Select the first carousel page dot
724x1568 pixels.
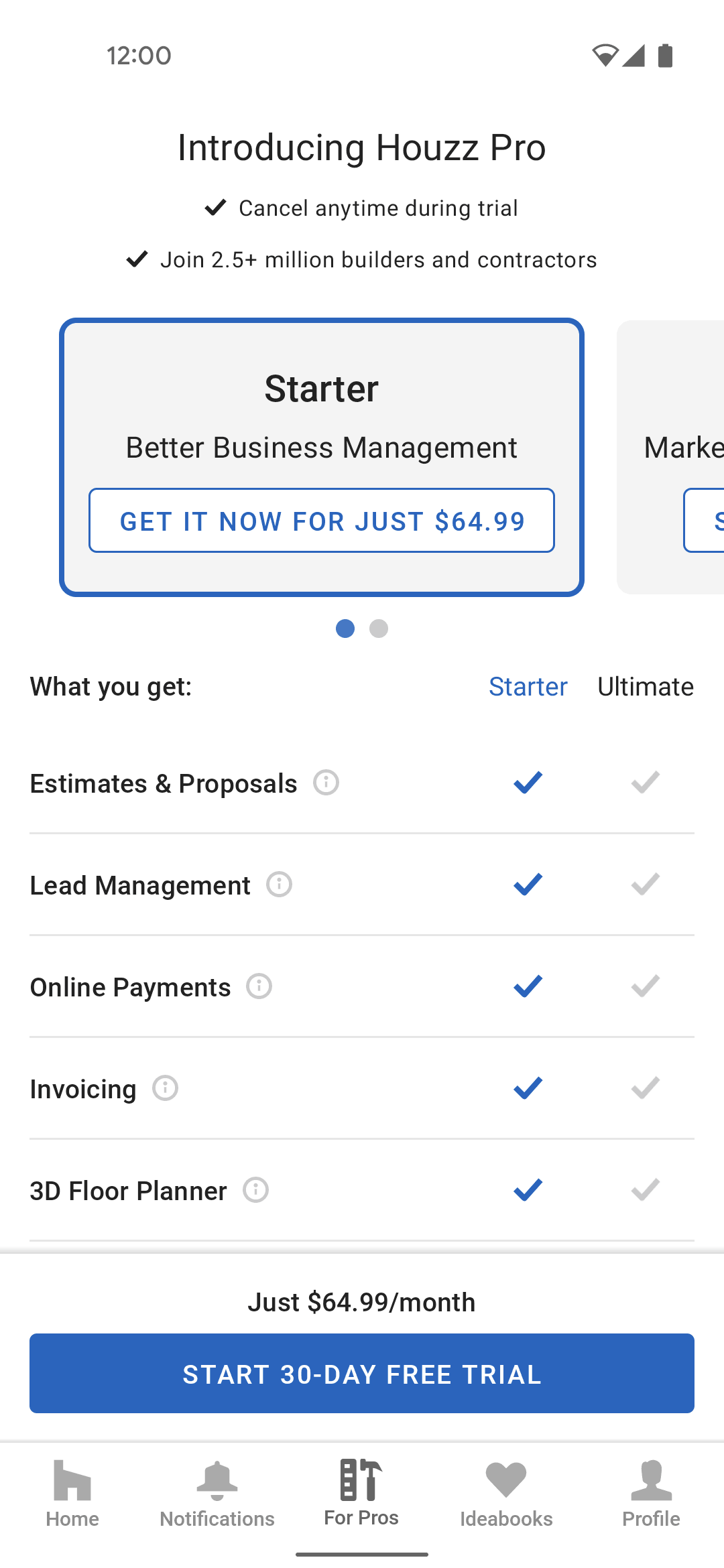tap(345, 629)
